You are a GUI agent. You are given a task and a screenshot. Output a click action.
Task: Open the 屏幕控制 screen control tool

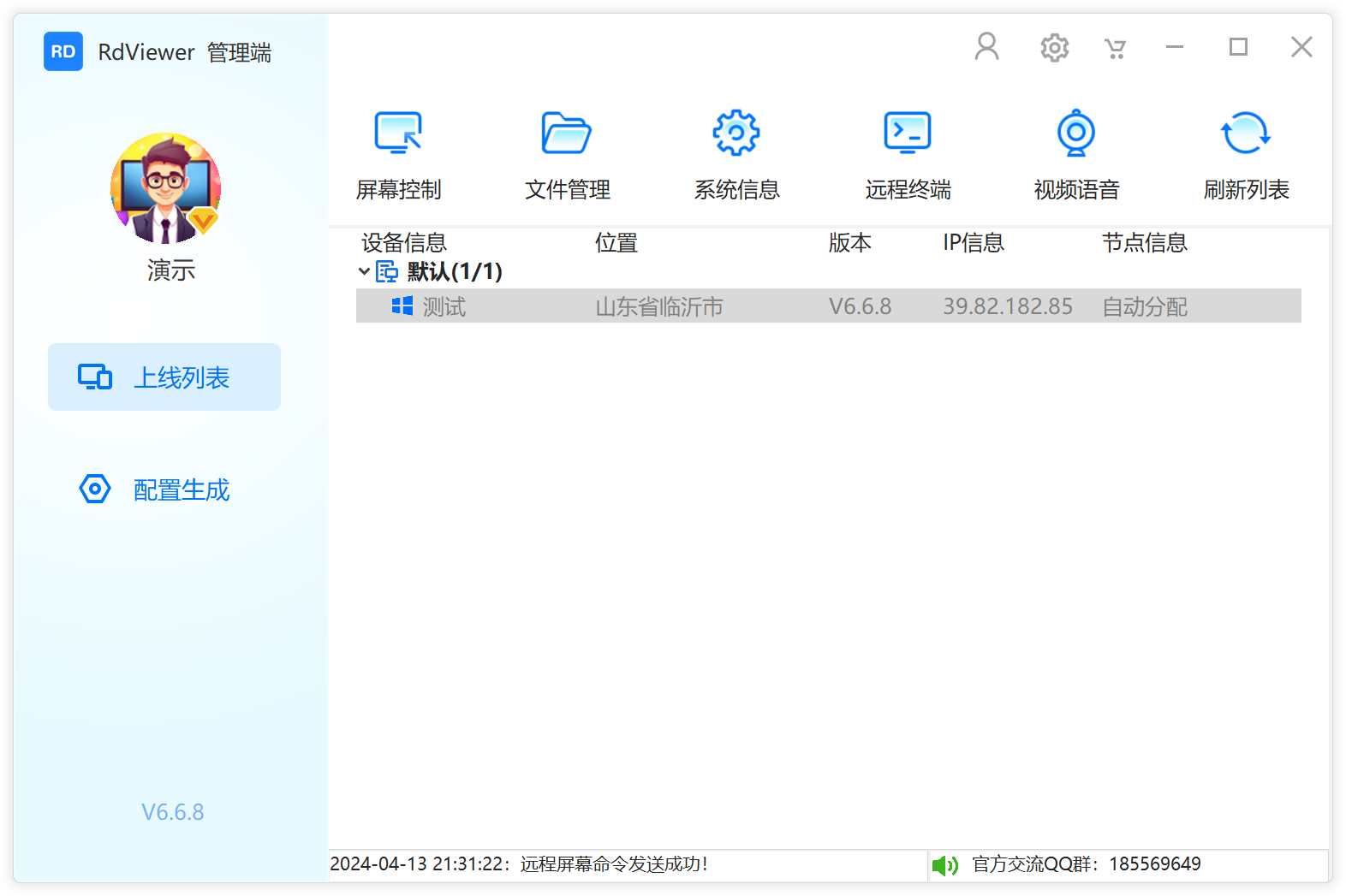tap(399, 155)
